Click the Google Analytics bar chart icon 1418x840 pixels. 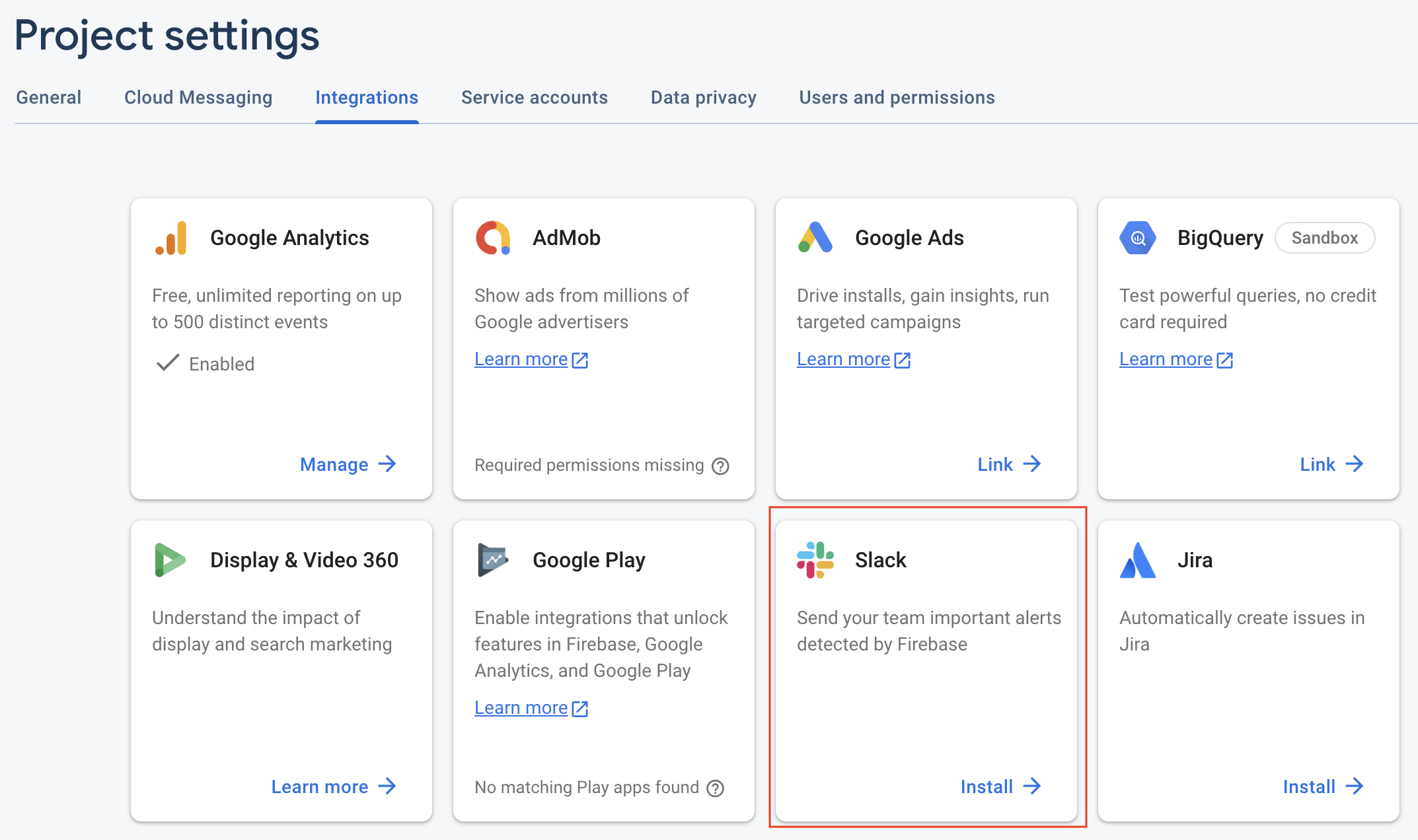pos(170,238)
